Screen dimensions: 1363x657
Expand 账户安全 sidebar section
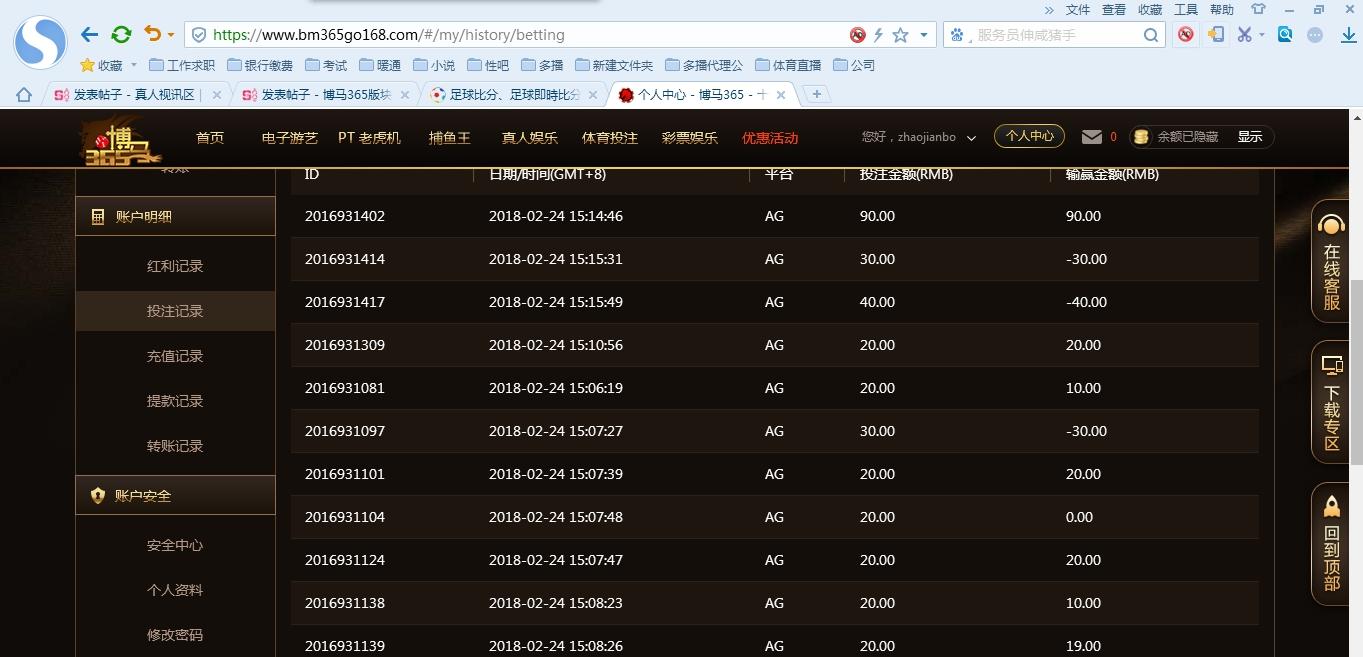175,495
